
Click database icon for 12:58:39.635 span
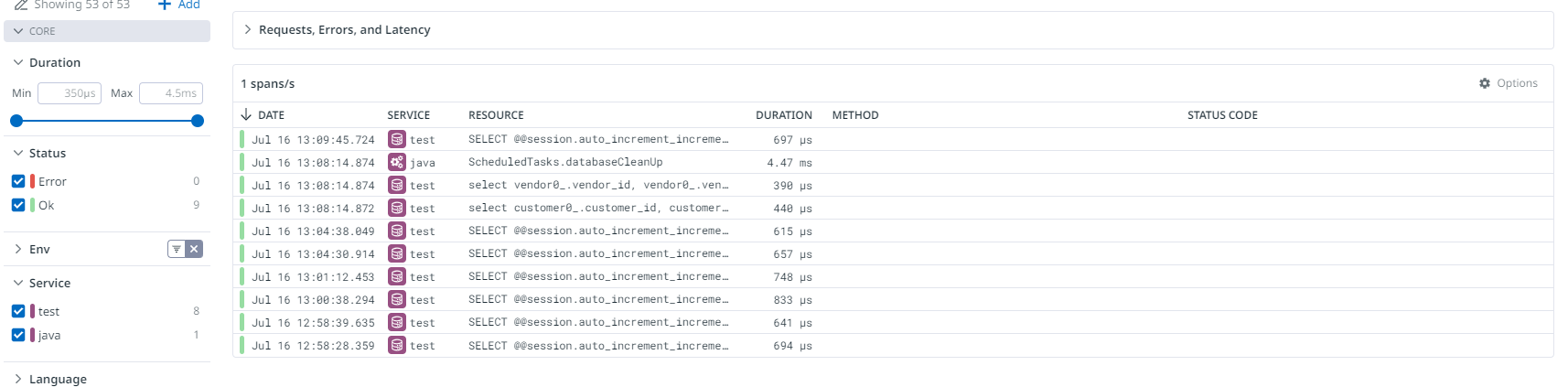click(x=397, y=322)
